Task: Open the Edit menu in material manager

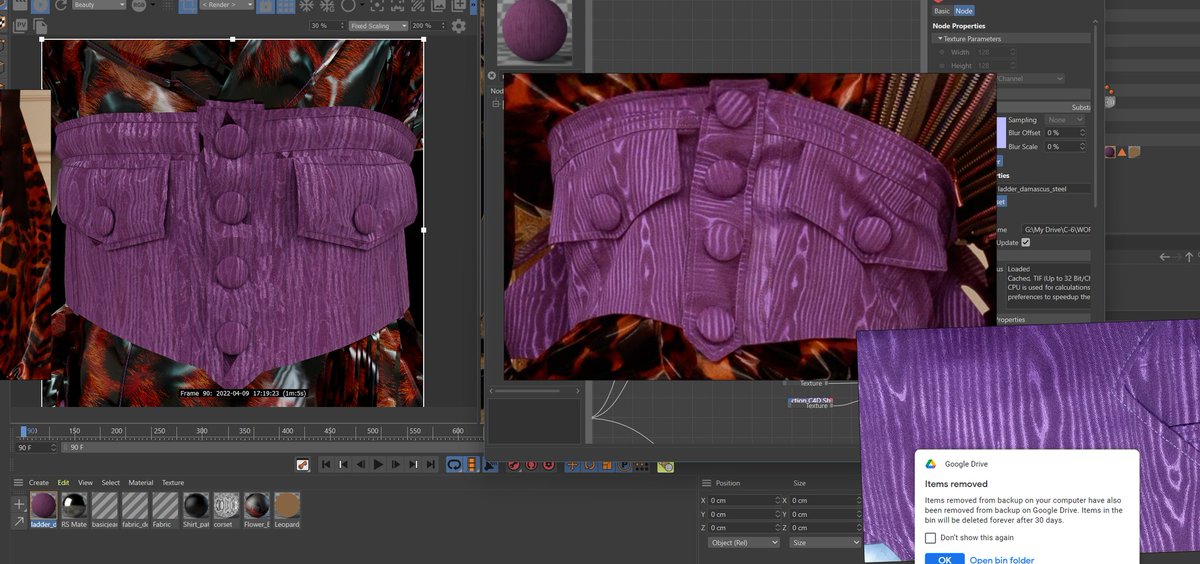Action: 64,482
